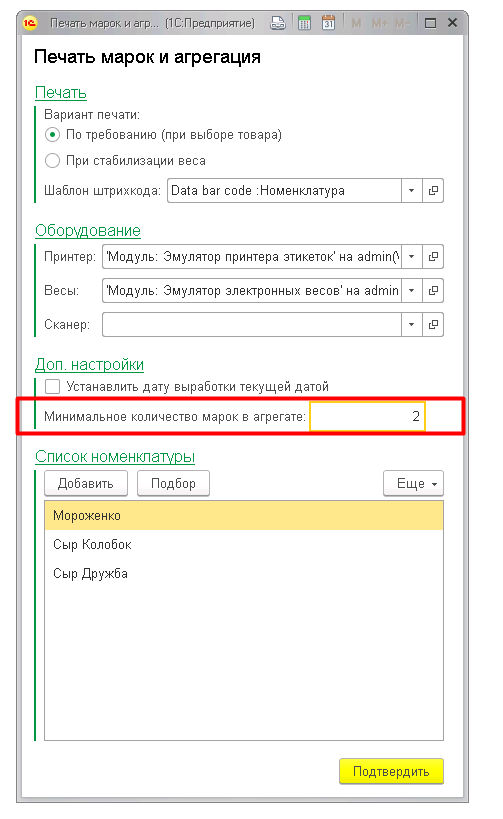Open the calculator icon in title bar
The width and height of the screenshot is (503, 819).
(304, 23)
